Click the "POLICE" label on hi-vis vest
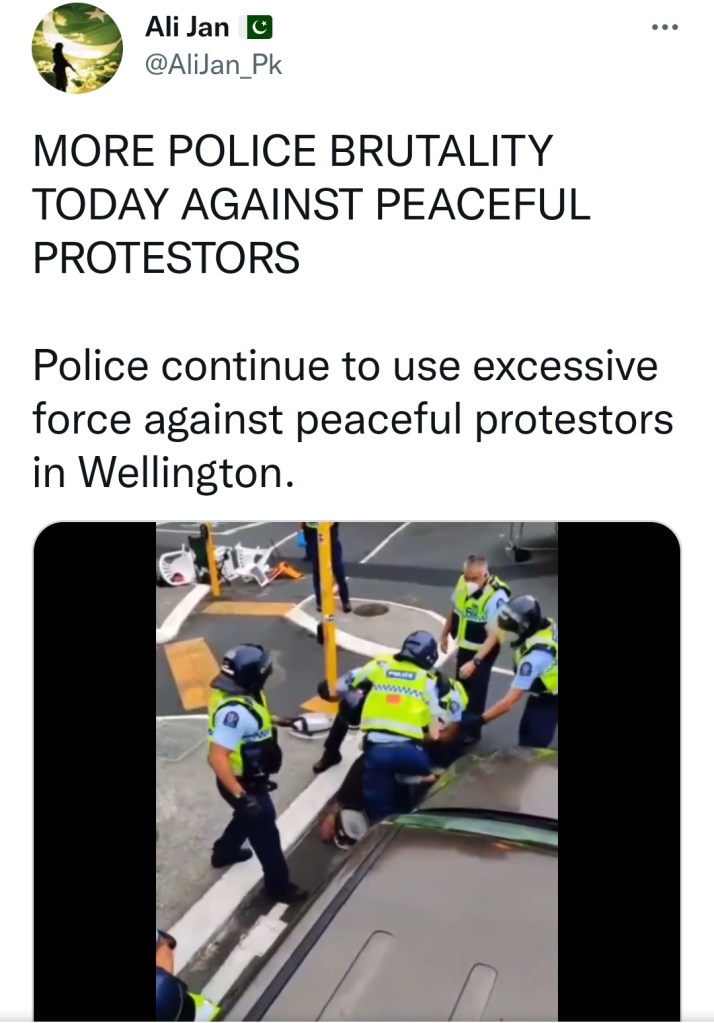Image resolution: width=714 pixels, height=1023 pixels. tap(401, 674)
